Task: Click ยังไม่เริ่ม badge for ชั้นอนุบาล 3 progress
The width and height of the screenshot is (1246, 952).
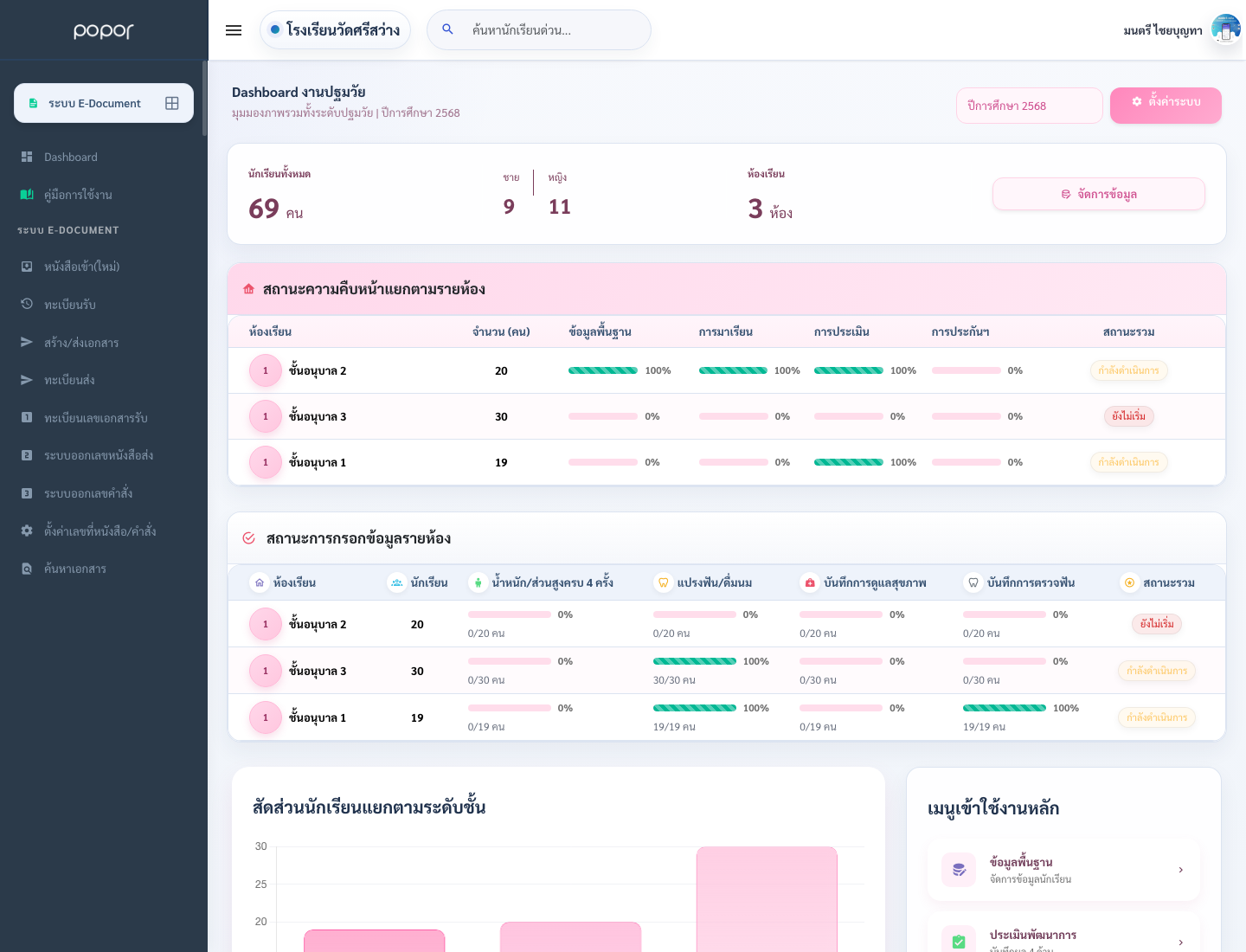Action: tap(1128, 416)
